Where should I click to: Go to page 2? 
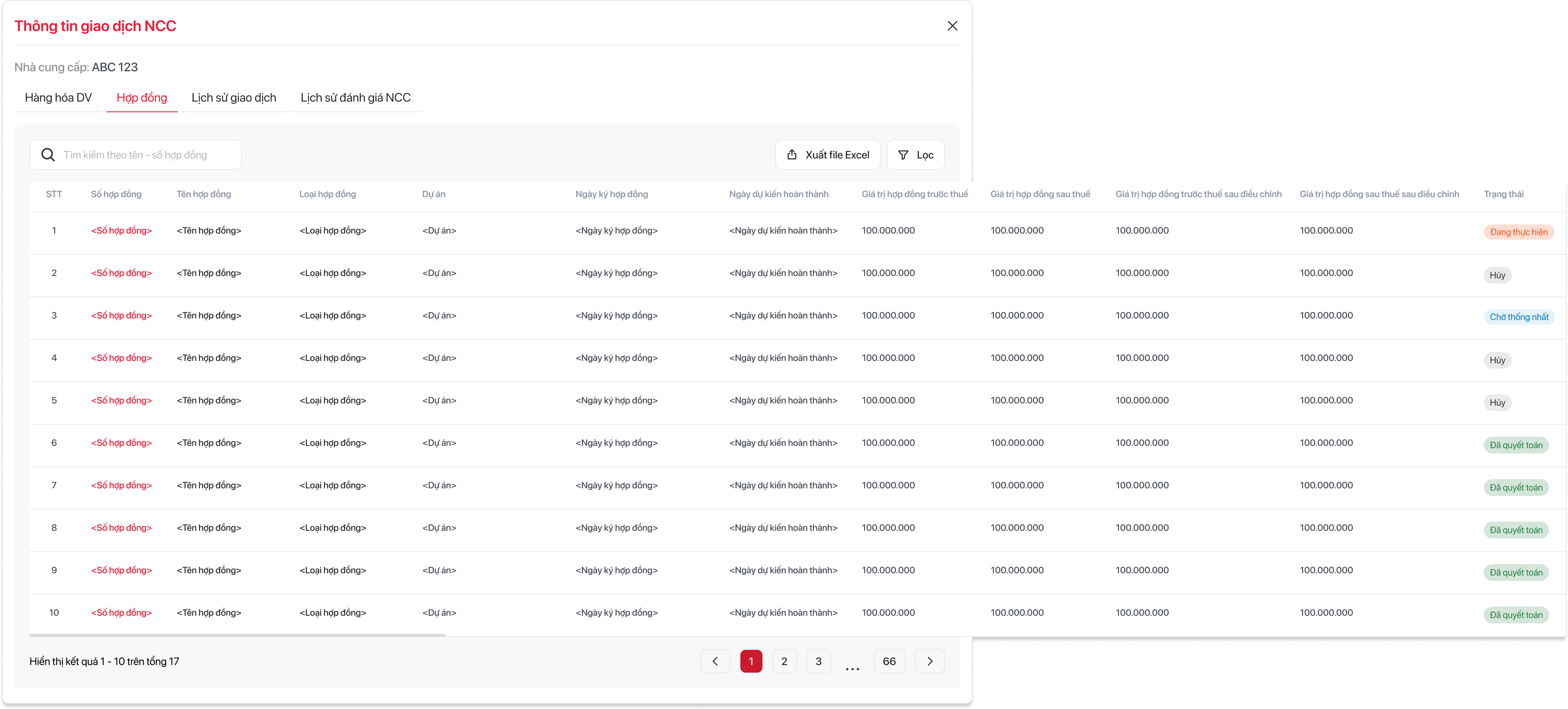pyautogui.click(x=784, y=661)
